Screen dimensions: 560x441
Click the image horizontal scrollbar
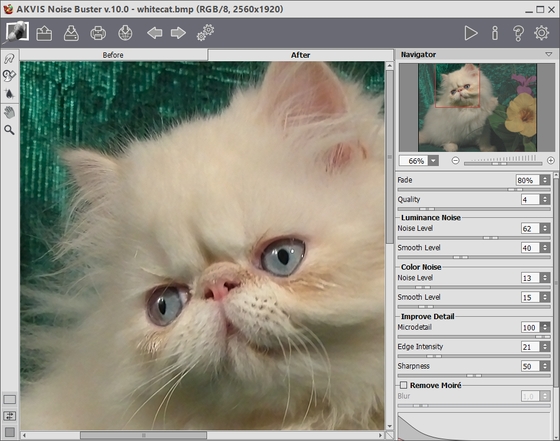[x=143, y=435]
